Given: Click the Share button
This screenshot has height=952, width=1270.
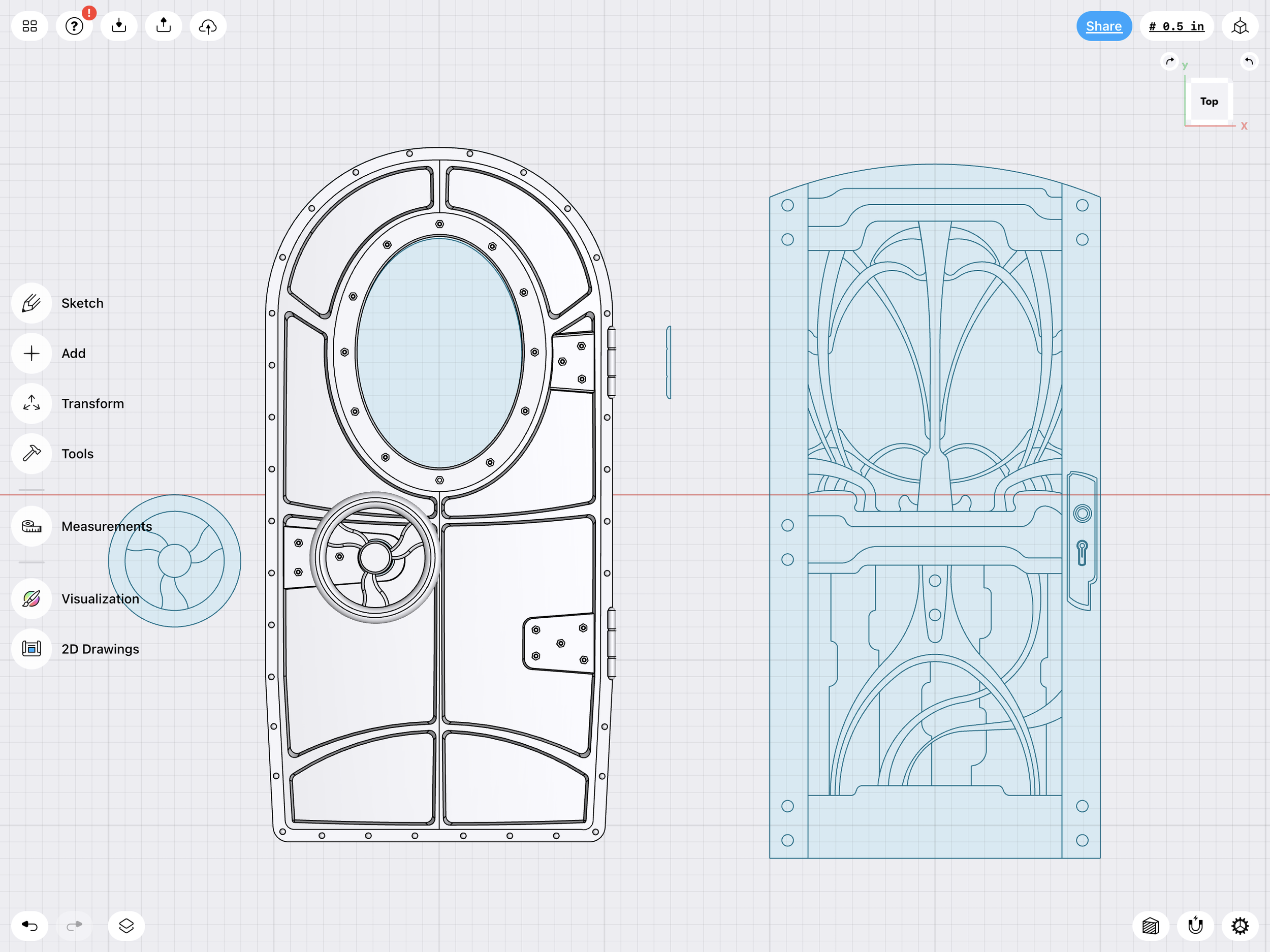Looking at the screenshot, I should tap(1103, 26).
